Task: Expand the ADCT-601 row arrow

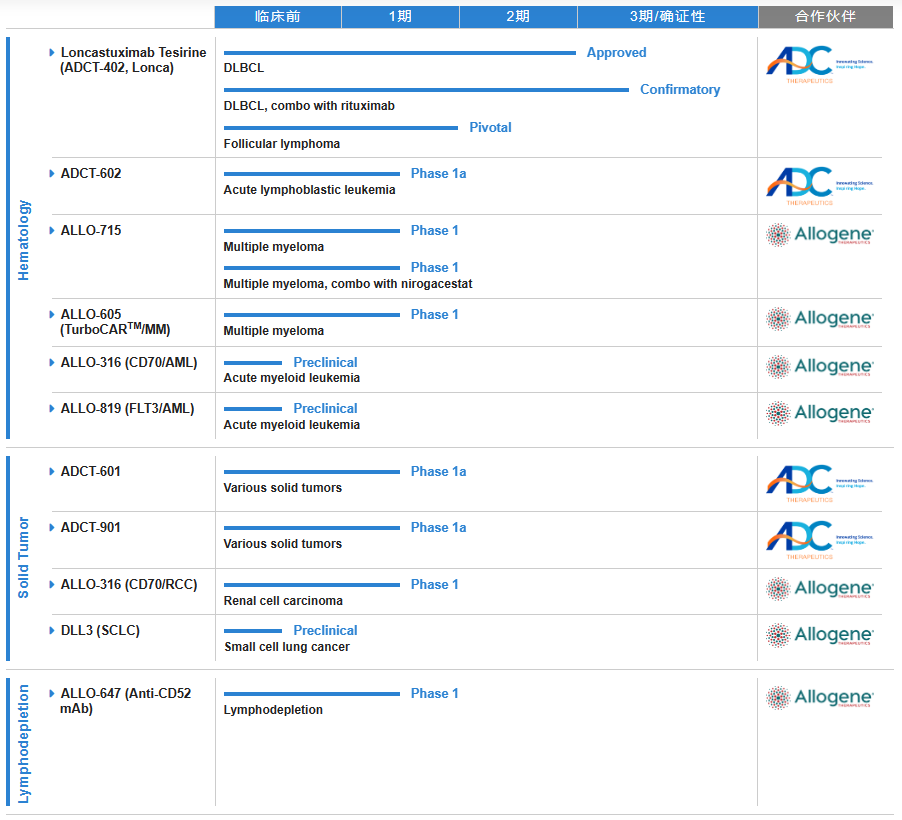Action: point(52,472)
